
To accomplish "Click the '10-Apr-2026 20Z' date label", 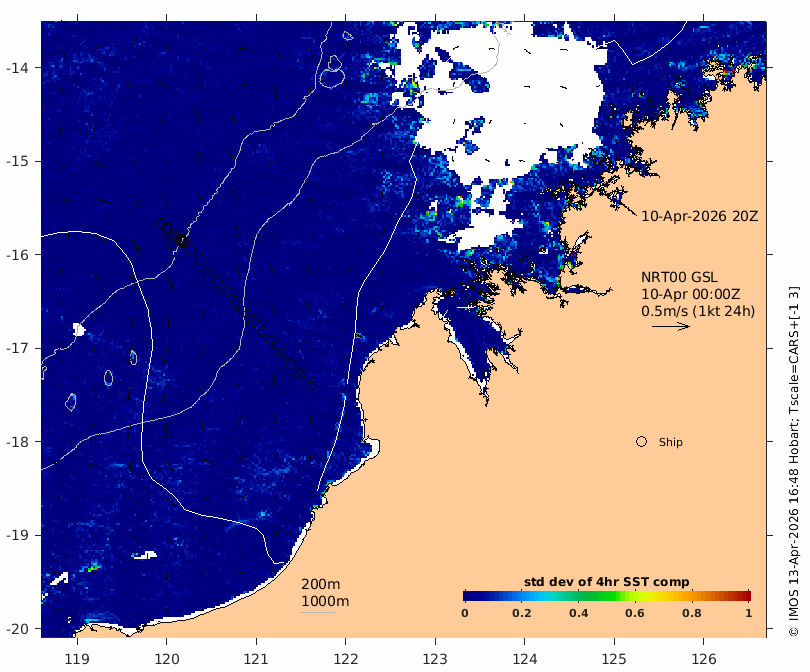I will tap(699, 216).
